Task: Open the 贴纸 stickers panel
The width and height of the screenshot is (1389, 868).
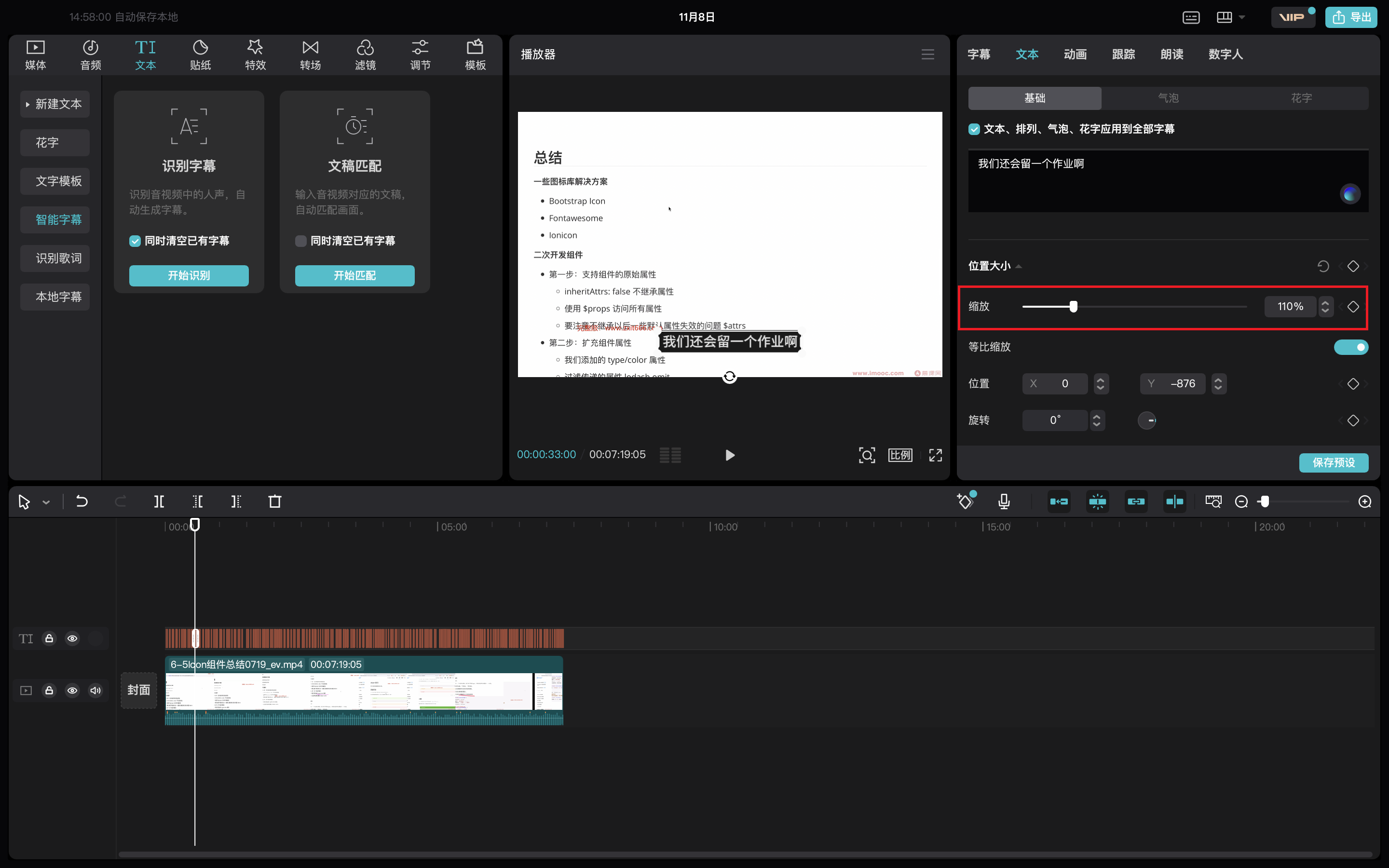Action: (200, 55)
